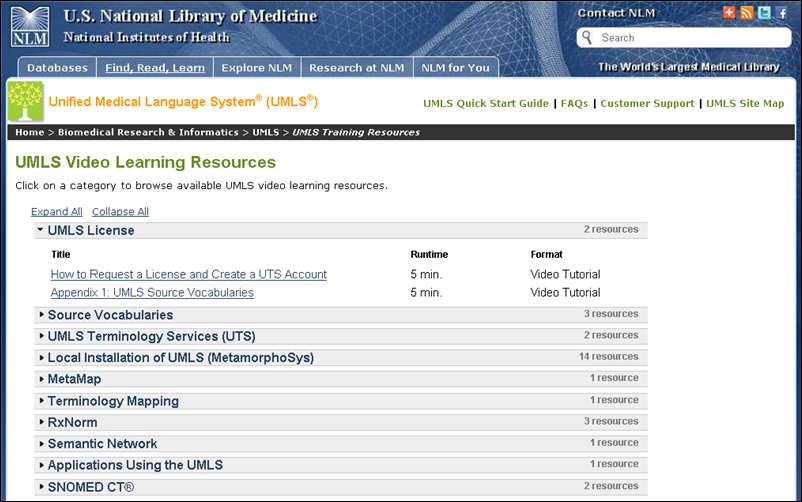Image resolution: width=802 pixels, height=502 pixels.
Task: Click the green UMLS tree logo
Action: tap(25, 101)
